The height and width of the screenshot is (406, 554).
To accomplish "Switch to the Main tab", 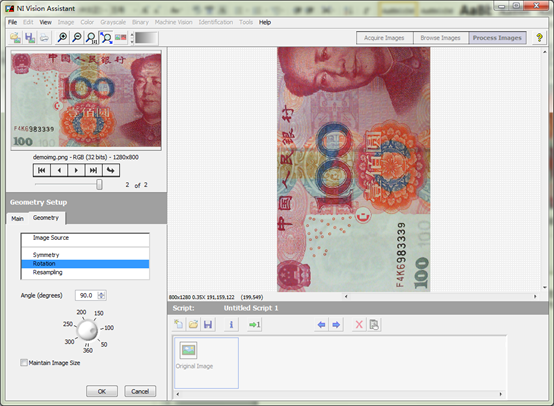I will pyautogui.click(x=17, y=219).
